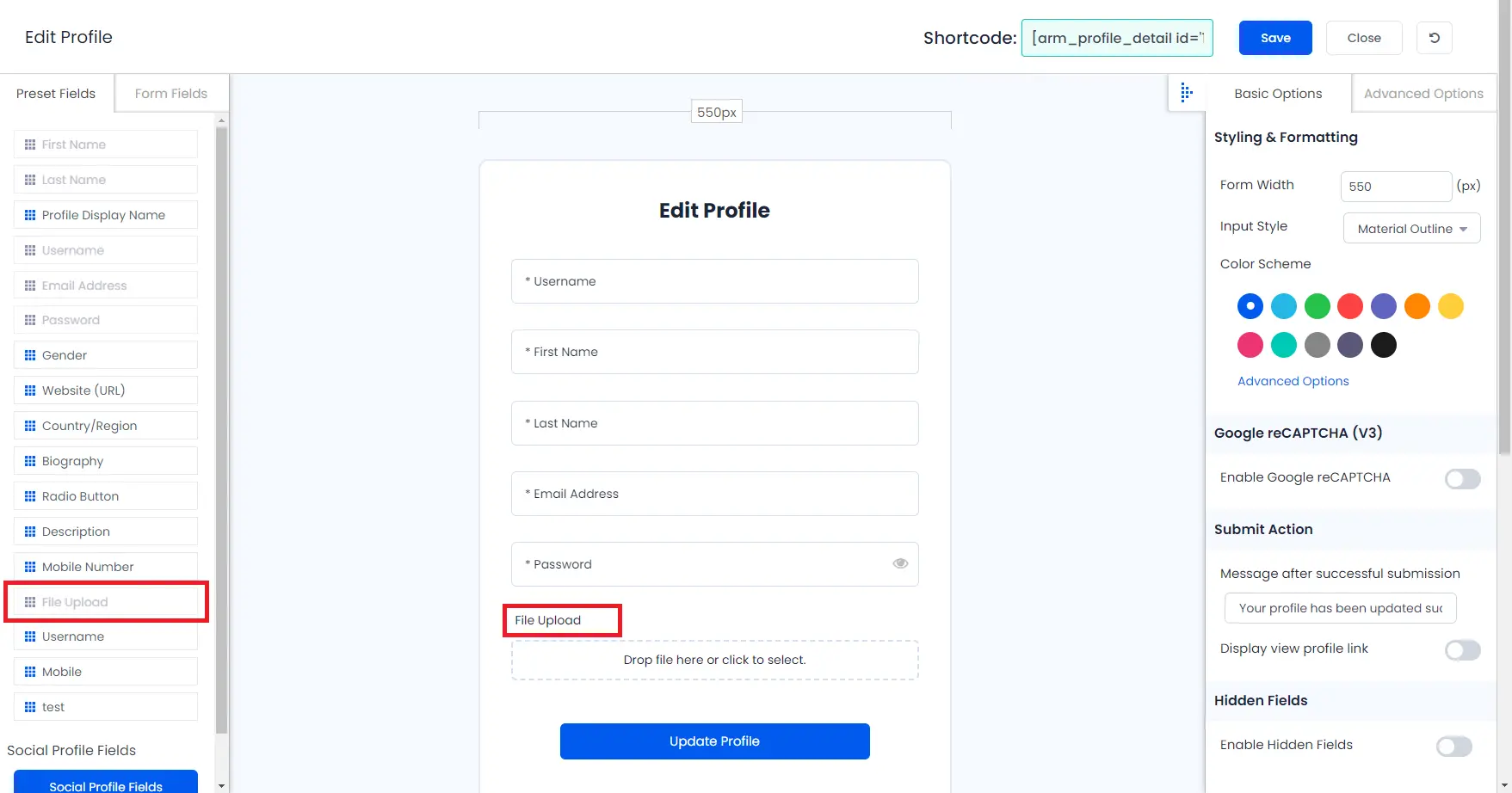Select the green color scheme swatch
The image size is (1512, 793).
(x=1317, y=306)
